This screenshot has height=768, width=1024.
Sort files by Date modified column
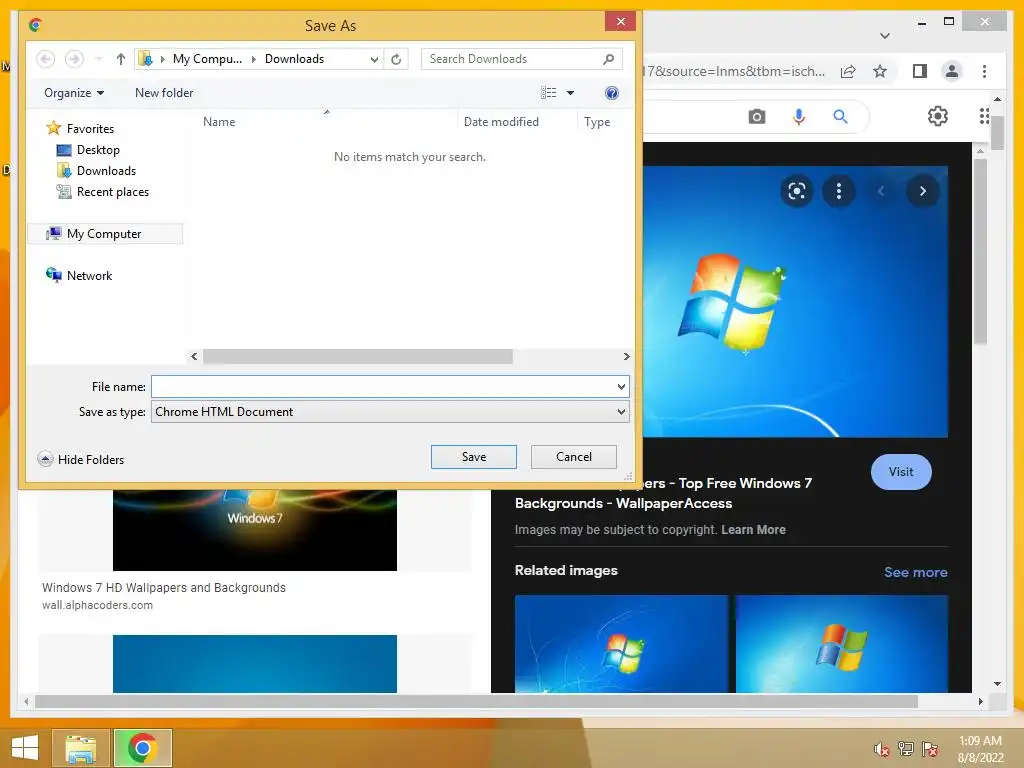pyautogui.click(x=501, y=121)
